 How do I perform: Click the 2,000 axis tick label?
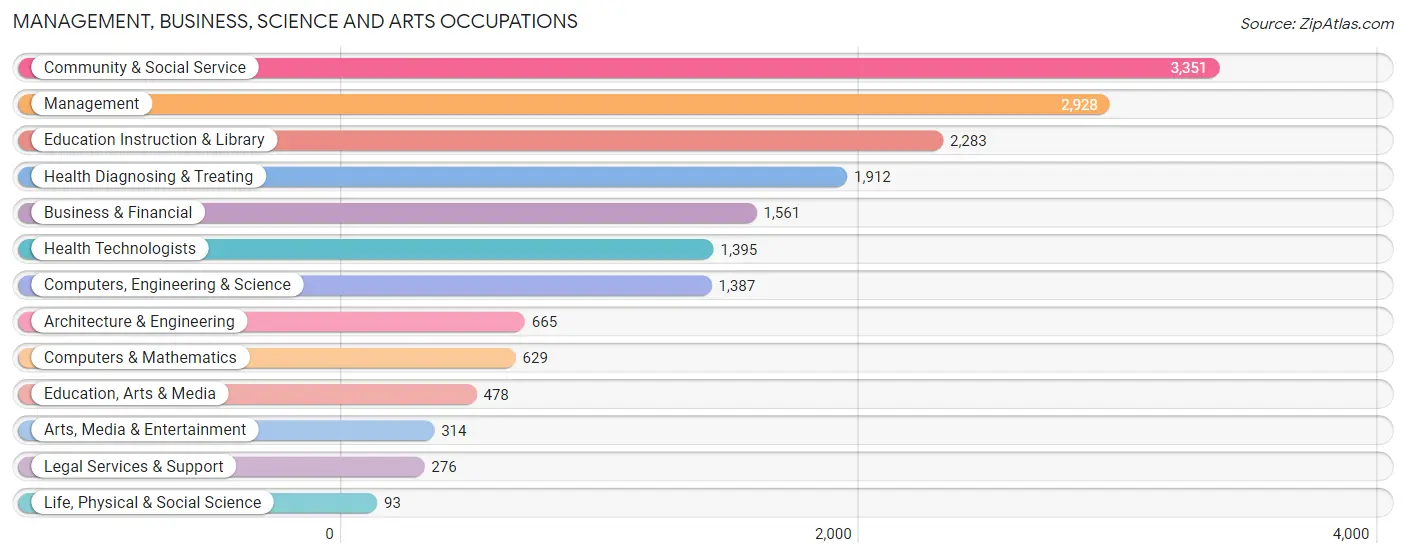[x=833, y=534]
